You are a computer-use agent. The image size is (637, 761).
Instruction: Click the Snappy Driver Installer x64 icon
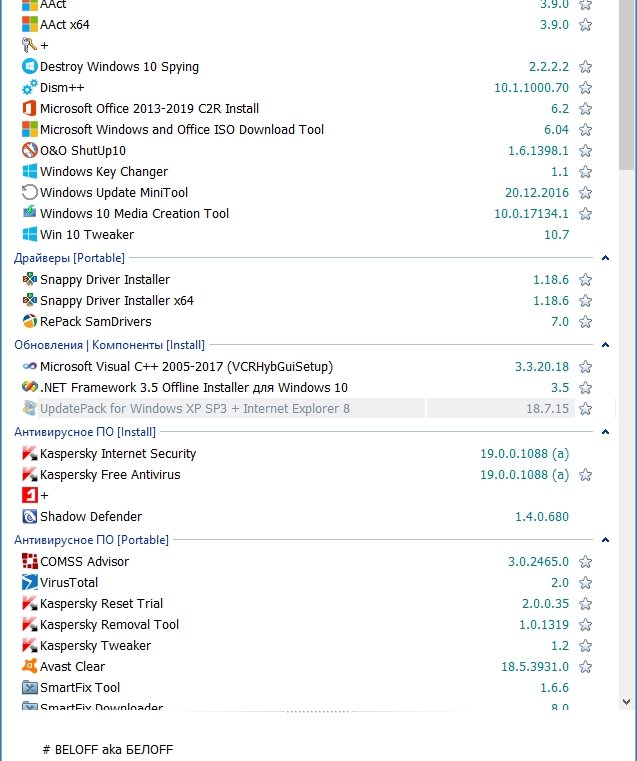click(x=30, y=300)
